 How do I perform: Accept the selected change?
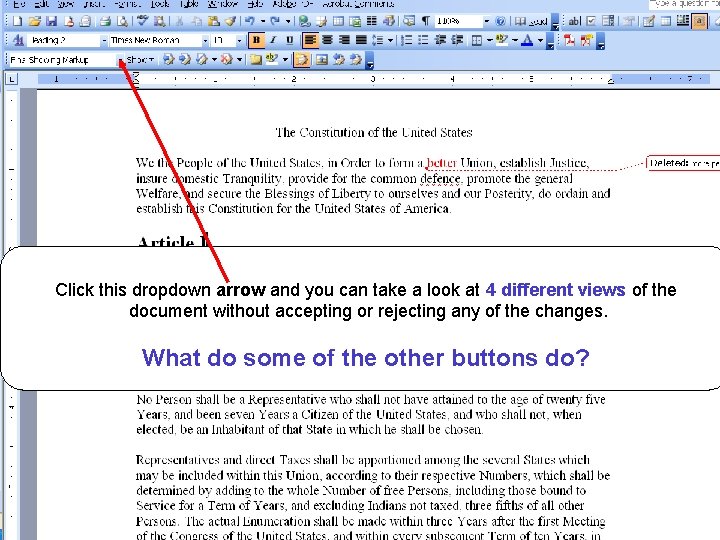pos(202,60)
